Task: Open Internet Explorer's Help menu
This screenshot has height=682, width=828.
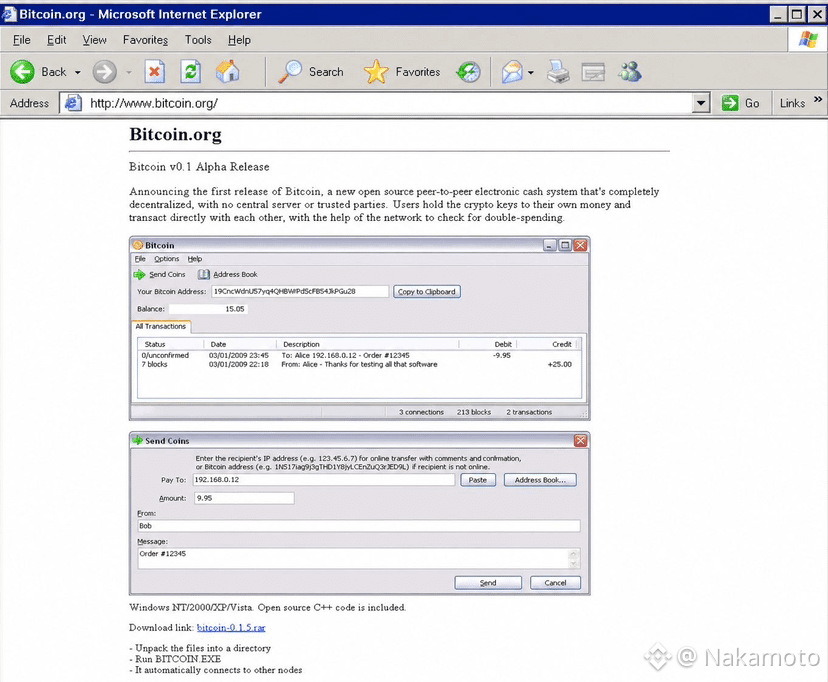Action: tap(239, 40)
